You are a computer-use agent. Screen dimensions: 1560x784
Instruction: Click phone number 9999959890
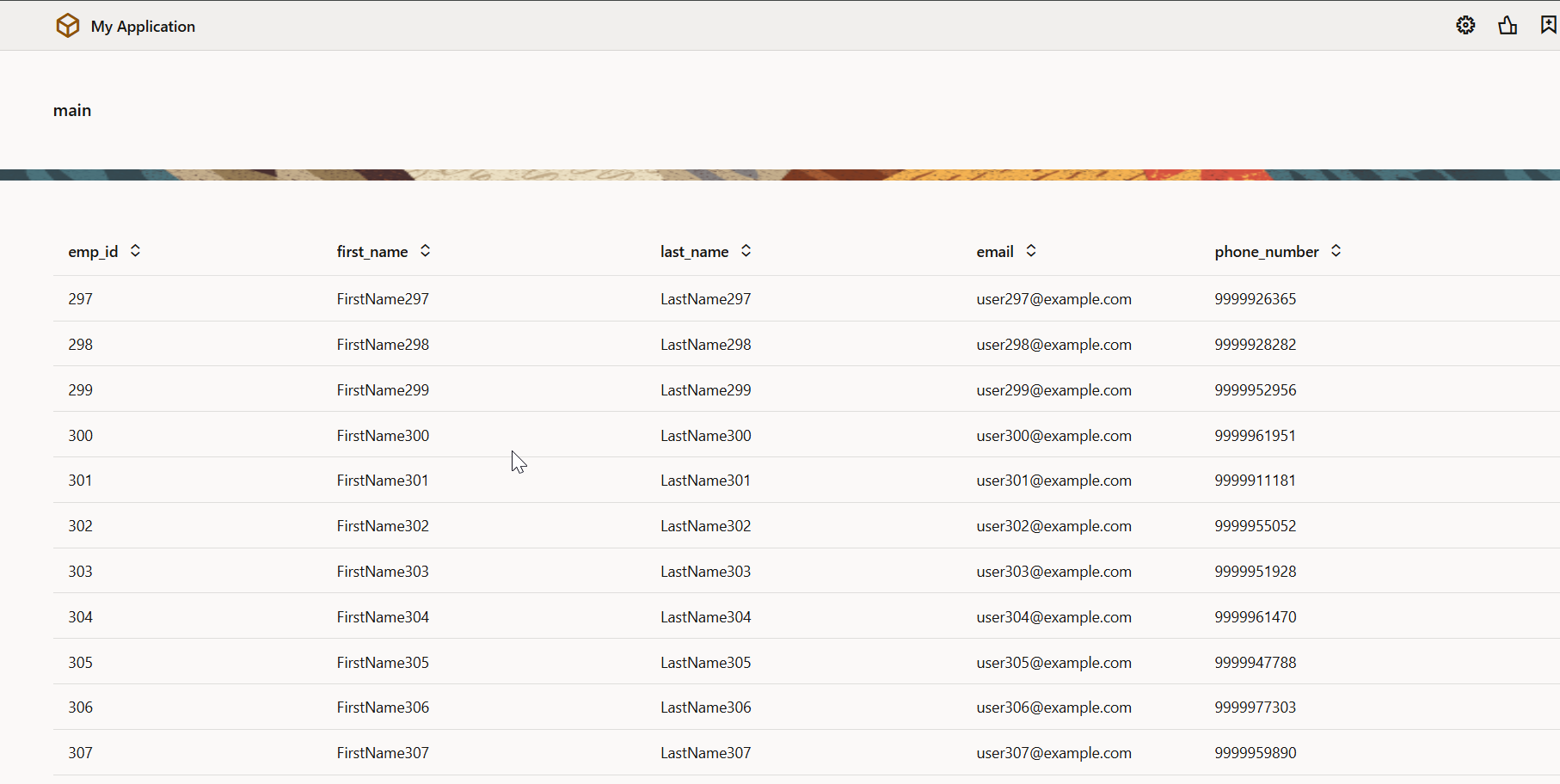tap(1255, 753)
